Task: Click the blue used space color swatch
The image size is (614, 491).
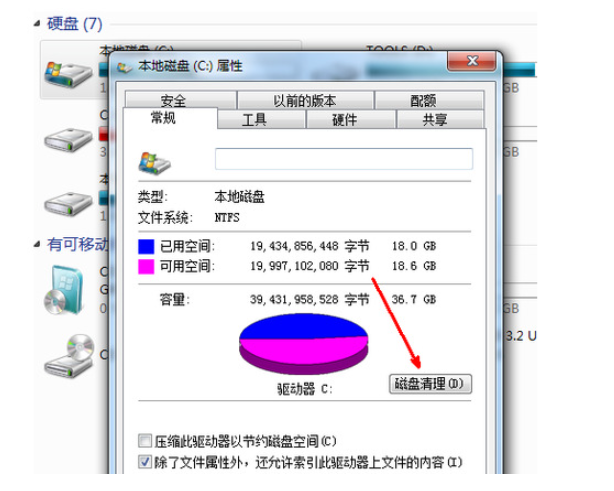Action: (x=146, y=246)
